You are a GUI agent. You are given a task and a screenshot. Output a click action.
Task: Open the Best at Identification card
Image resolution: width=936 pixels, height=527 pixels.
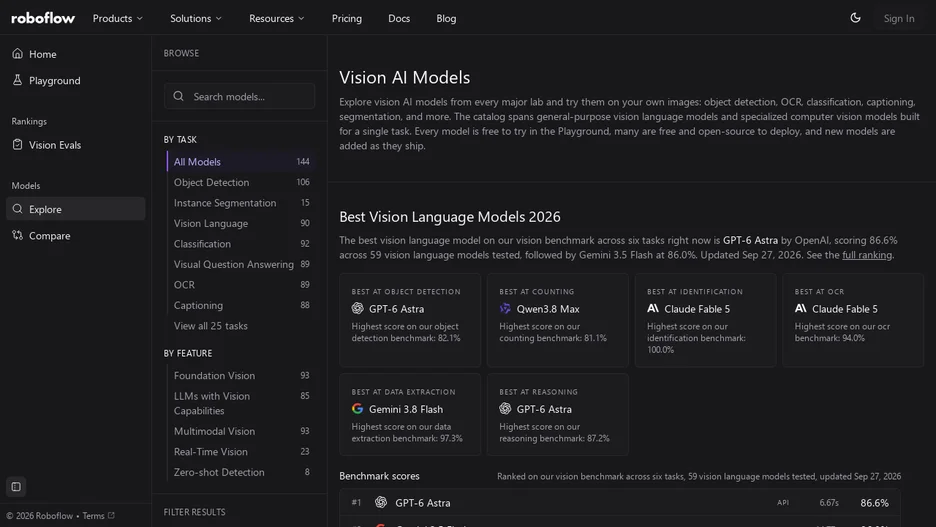point(705,320)
